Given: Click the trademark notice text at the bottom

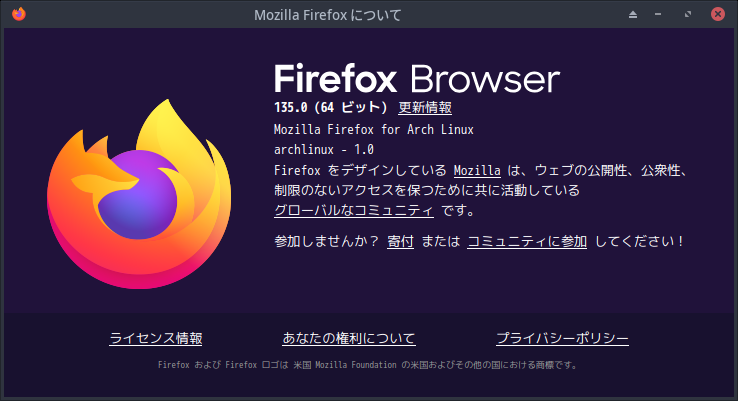Looking at the screenshot, I should pyautogui.click(x=368, y=365).
